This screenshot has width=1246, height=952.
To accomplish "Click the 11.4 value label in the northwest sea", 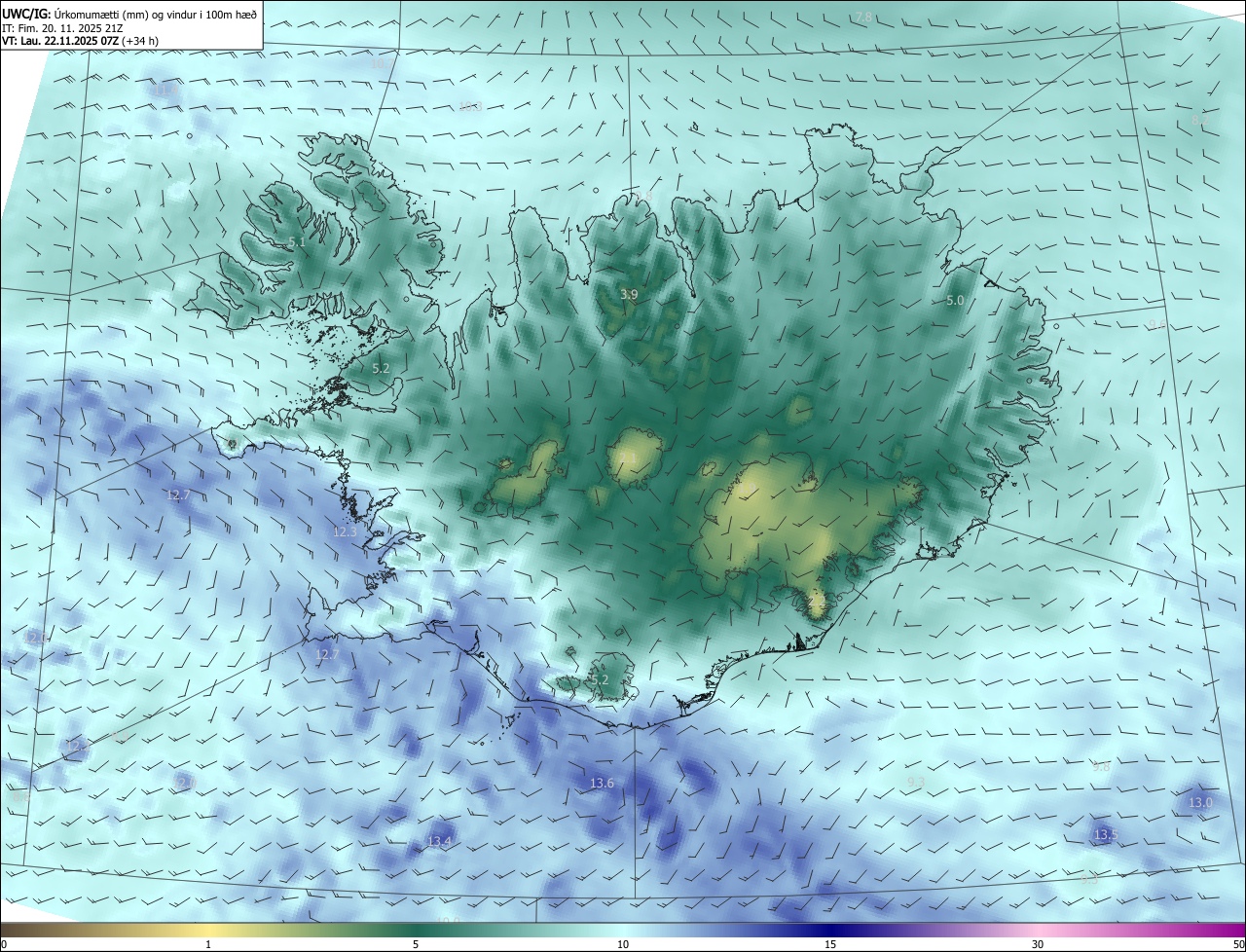I will tap(165, 90).
